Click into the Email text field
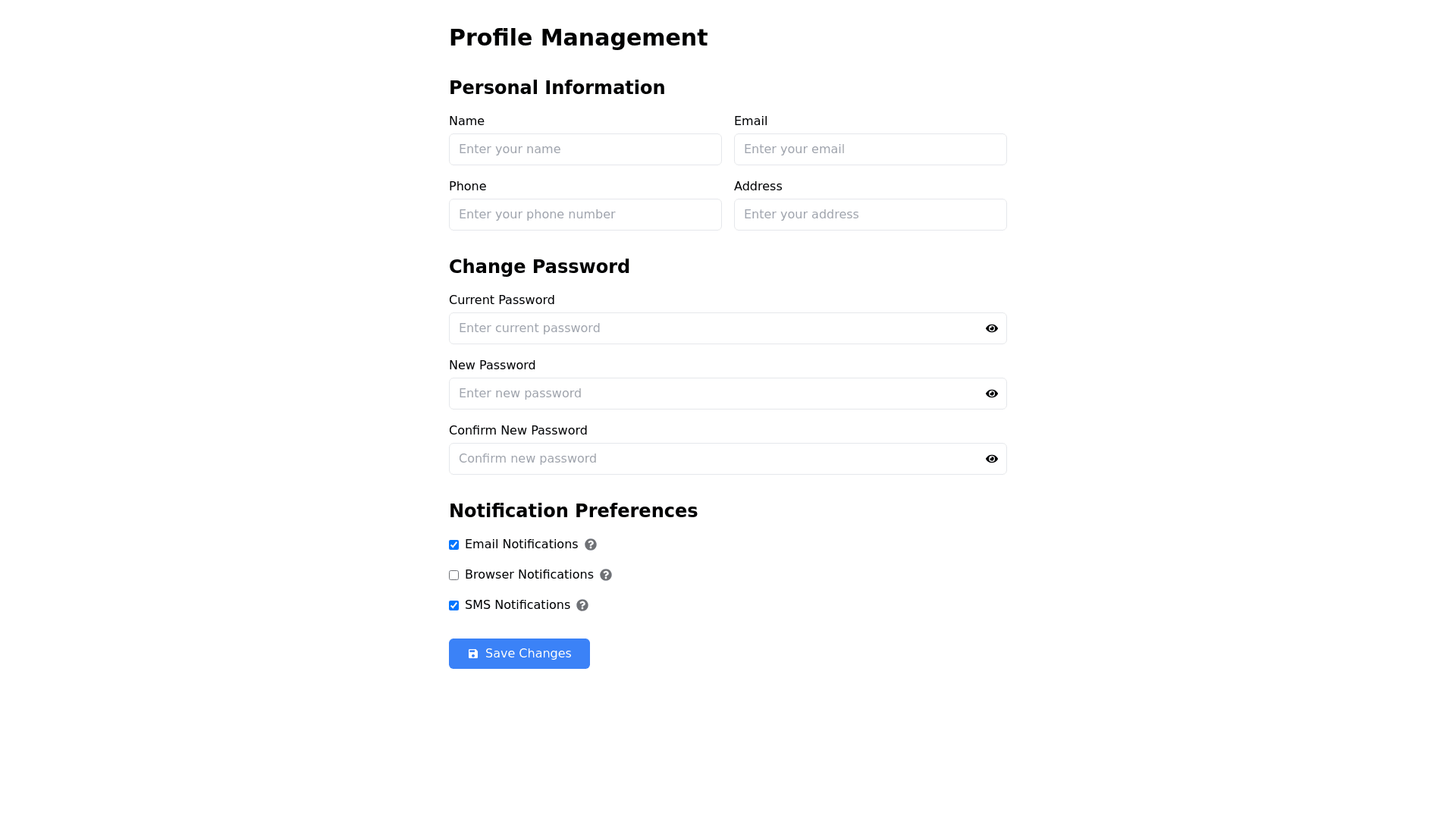1456x819 pixels. [x=870, y=149]
